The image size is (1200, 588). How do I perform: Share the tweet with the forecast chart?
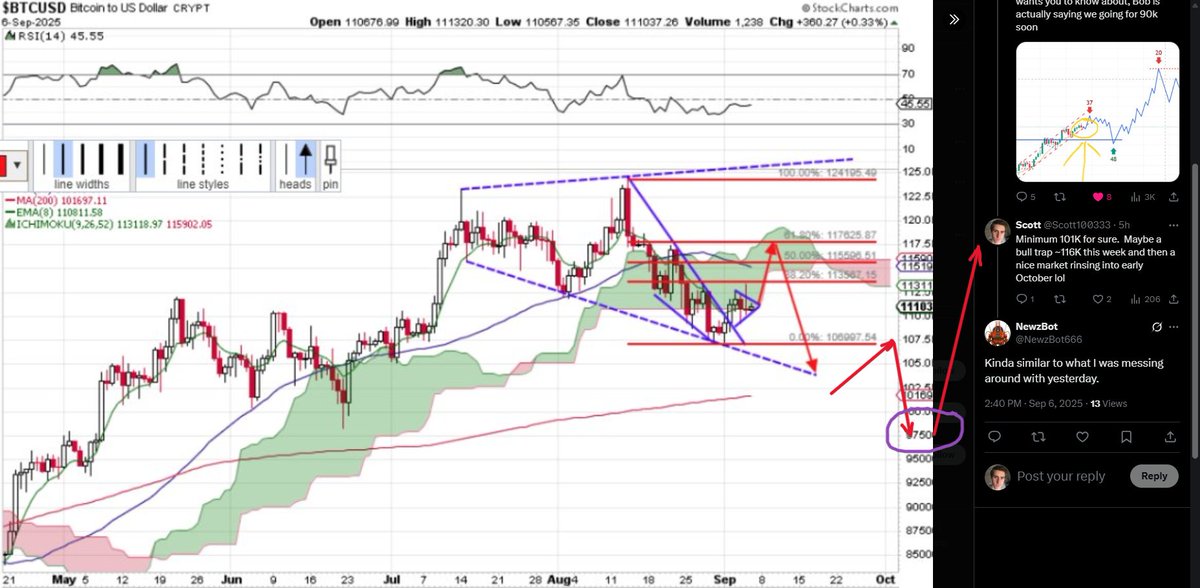pos(1173,197)
